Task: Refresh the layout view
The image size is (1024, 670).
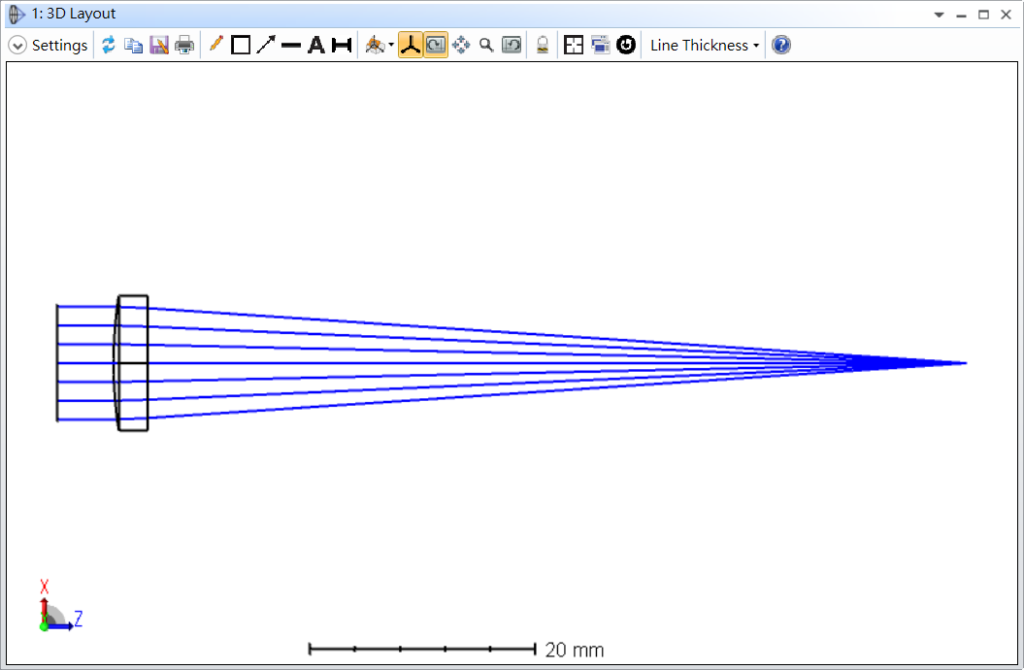Action: (109, 44)
